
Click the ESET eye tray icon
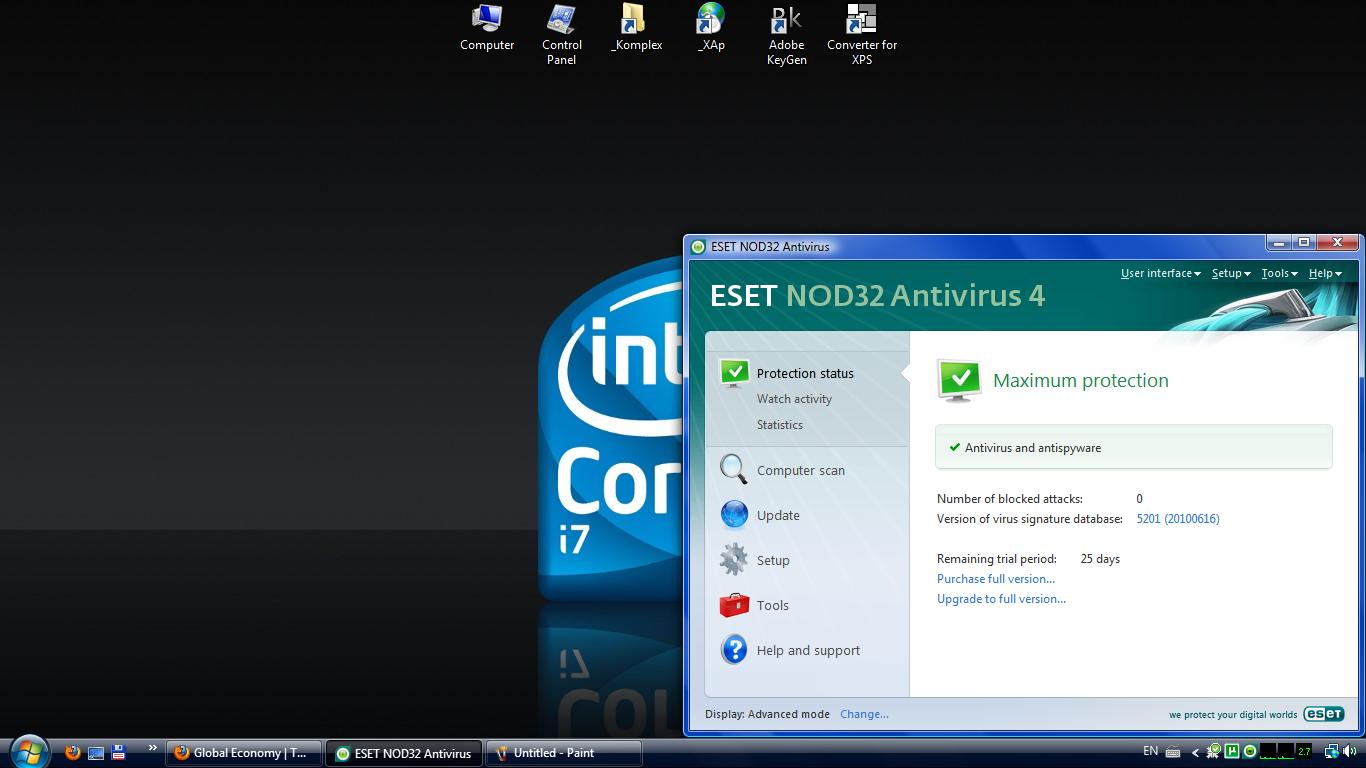tap(1250, 751)
